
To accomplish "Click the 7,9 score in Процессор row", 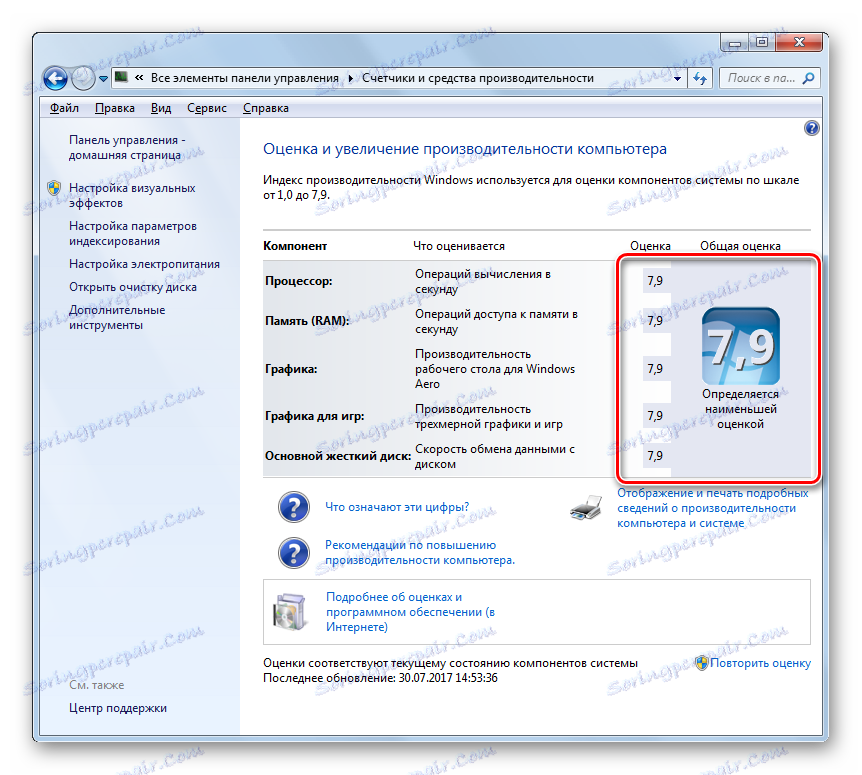I will click(x=655, y=281).
